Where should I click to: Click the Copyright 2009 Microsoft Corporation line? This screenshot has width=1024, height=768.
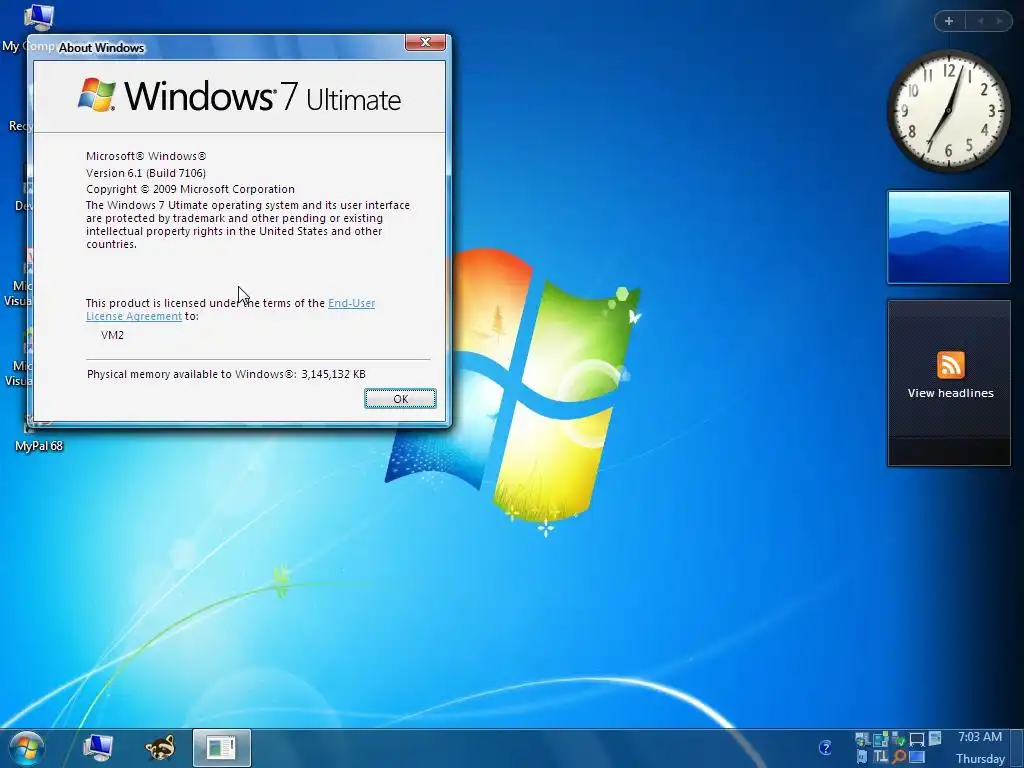(190, 189)
